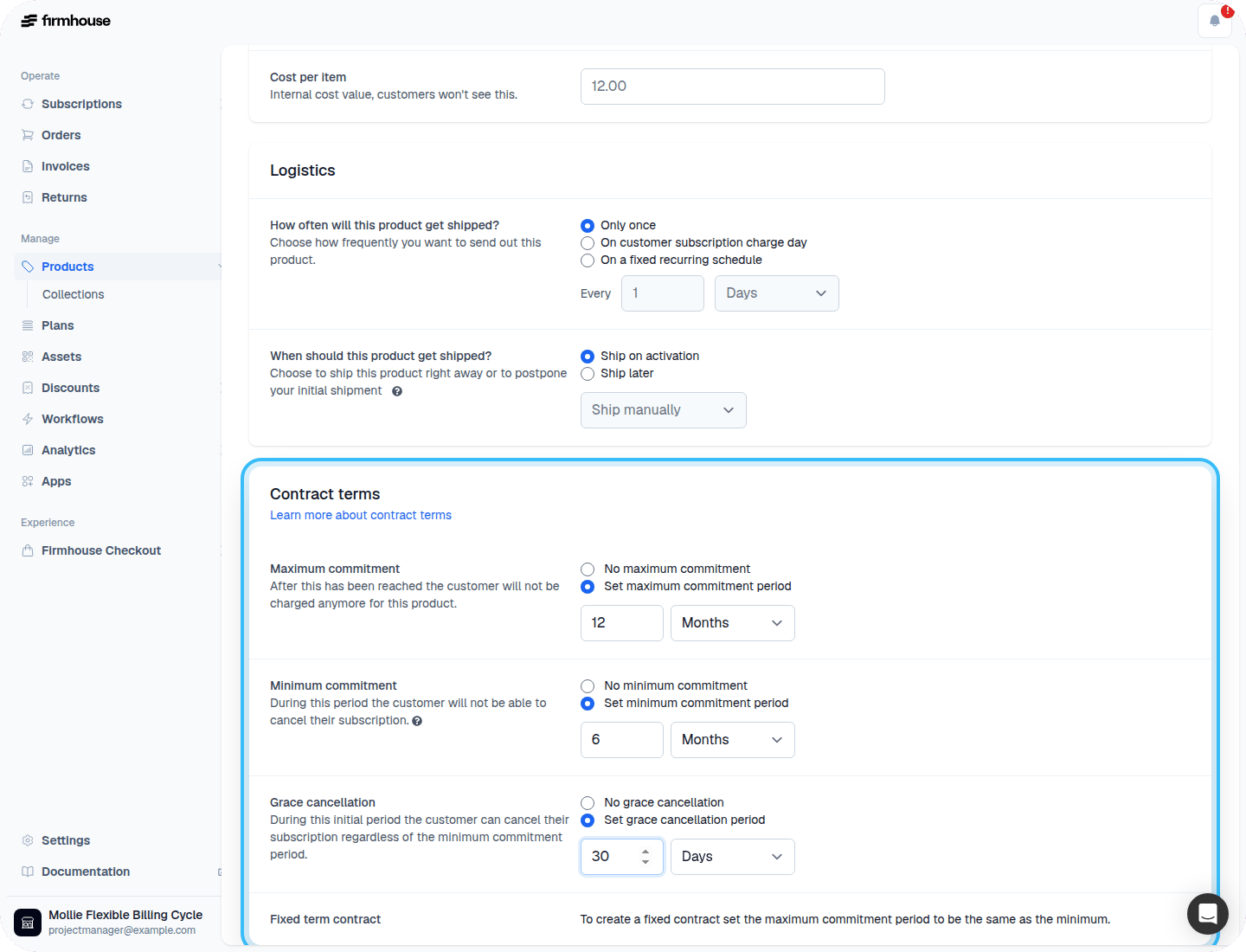Click the project store avatar icon

[x=28, y=923]
